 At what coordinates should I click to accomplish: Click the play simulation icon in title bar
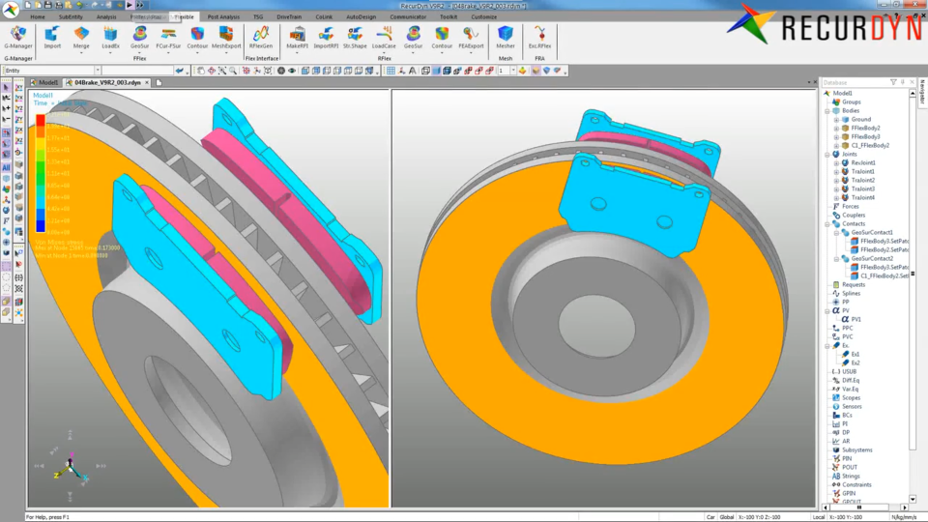point(129,5)
